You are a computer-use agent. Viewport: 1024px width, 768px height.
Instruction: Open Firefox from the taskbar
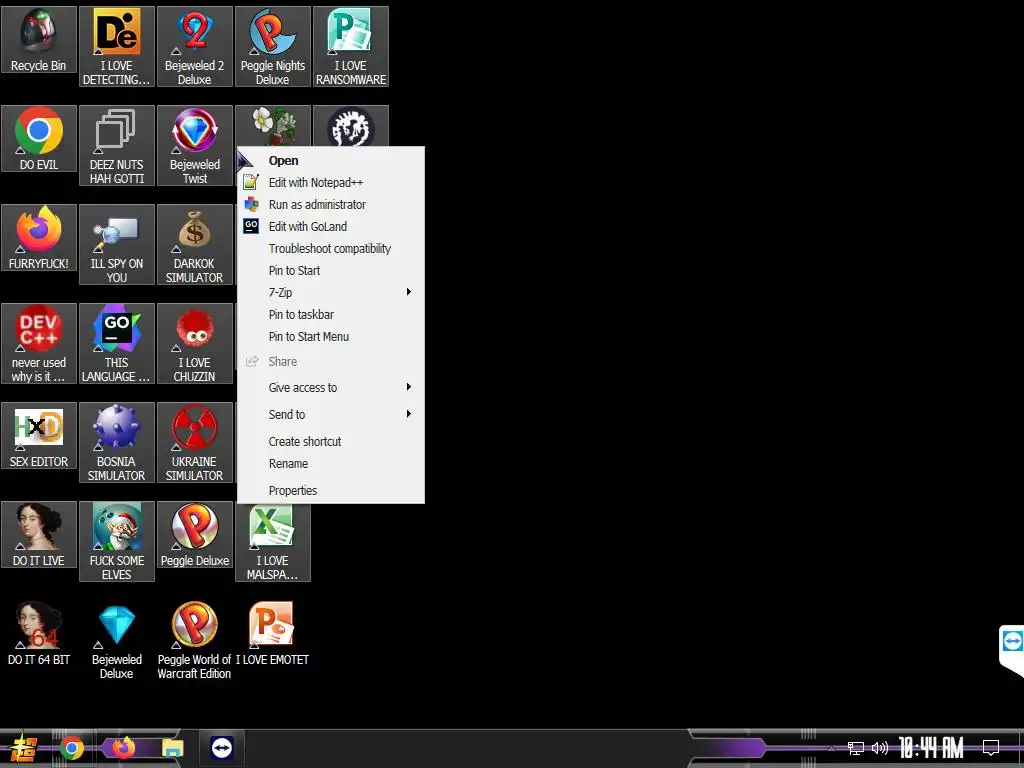click(123, 748)
